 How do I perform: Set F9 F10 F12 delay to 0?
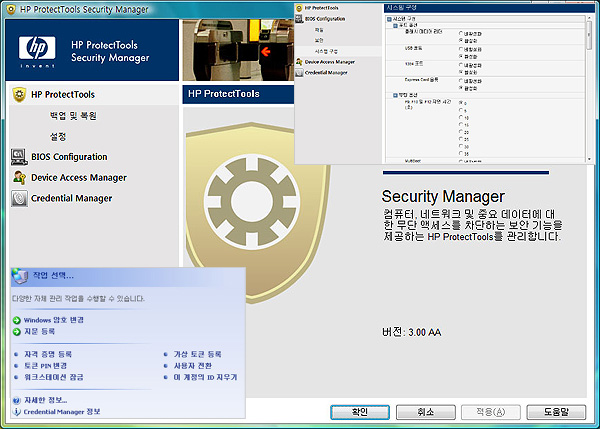pos(461,103)
